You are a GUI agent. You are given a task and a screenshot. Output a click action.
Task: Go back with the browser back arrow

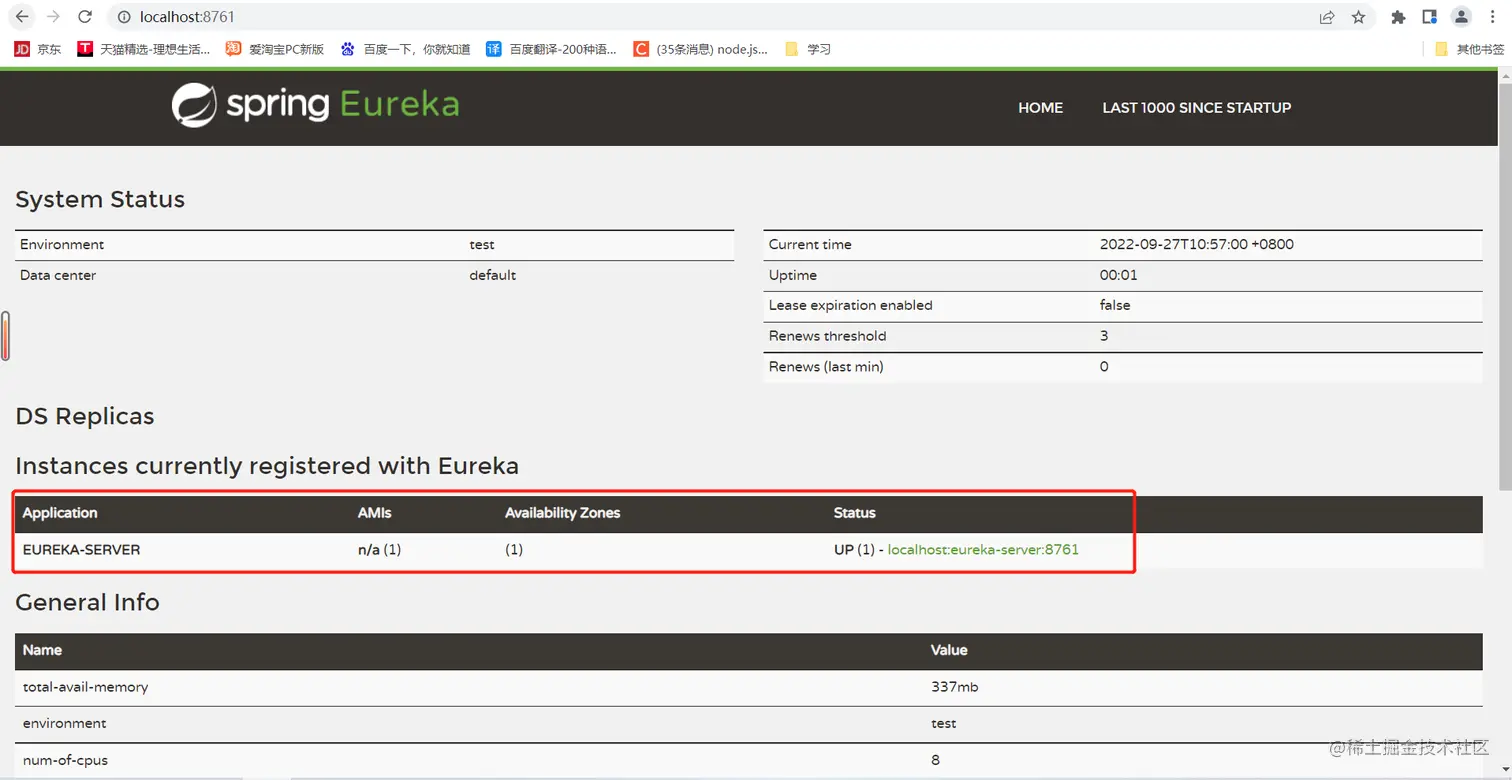pos(22,17)
